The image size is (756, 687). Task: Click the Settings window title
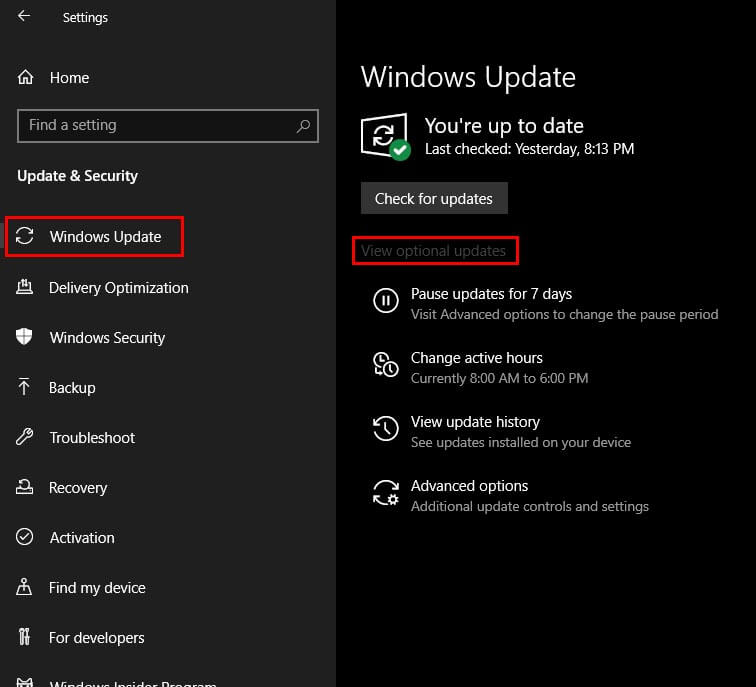point(85,18)
